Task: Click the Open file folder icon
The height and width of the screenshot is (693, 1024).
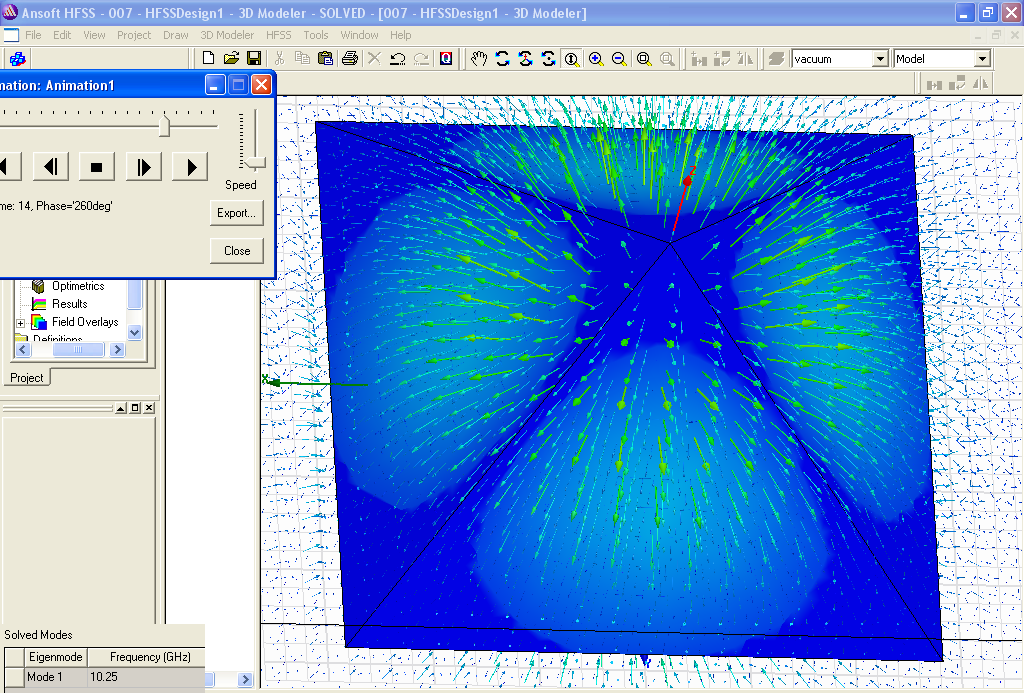Action: (x=231, y=58)
